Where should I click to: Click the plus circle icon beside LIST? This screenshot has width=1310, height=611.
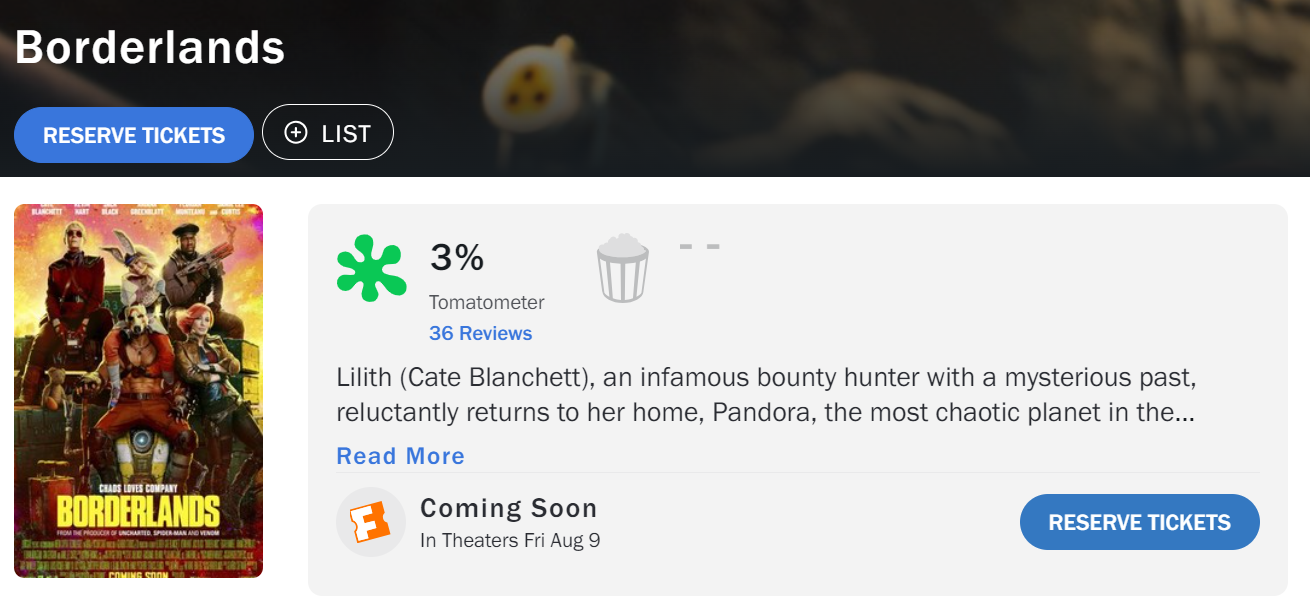(x=296, y=133)
